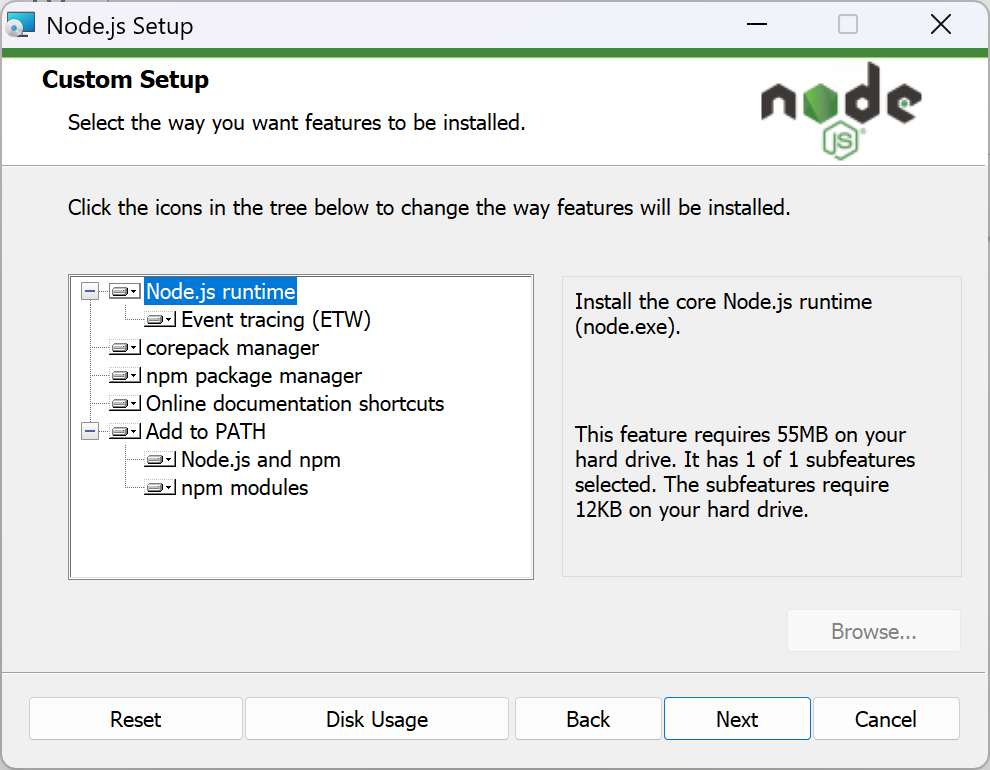Open Online documentation shortcuts install-option icon
Image resolution: width=990 pixels, height=770 pixels.
(x=124, y=403)
